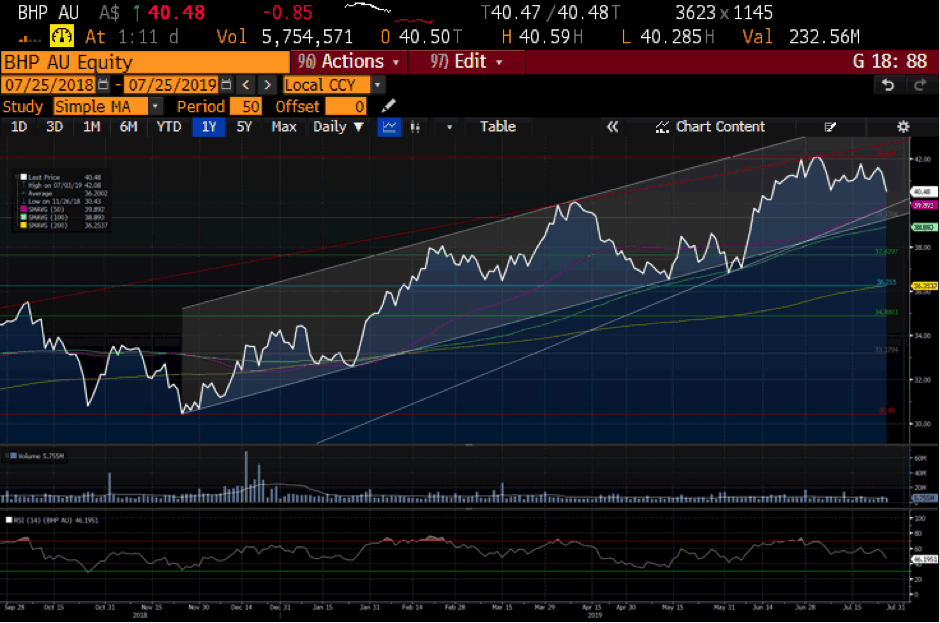Open the Simple MA study dropdown
Screen dimensions: 940x623
pyautogui.click(x=155, y=106)
